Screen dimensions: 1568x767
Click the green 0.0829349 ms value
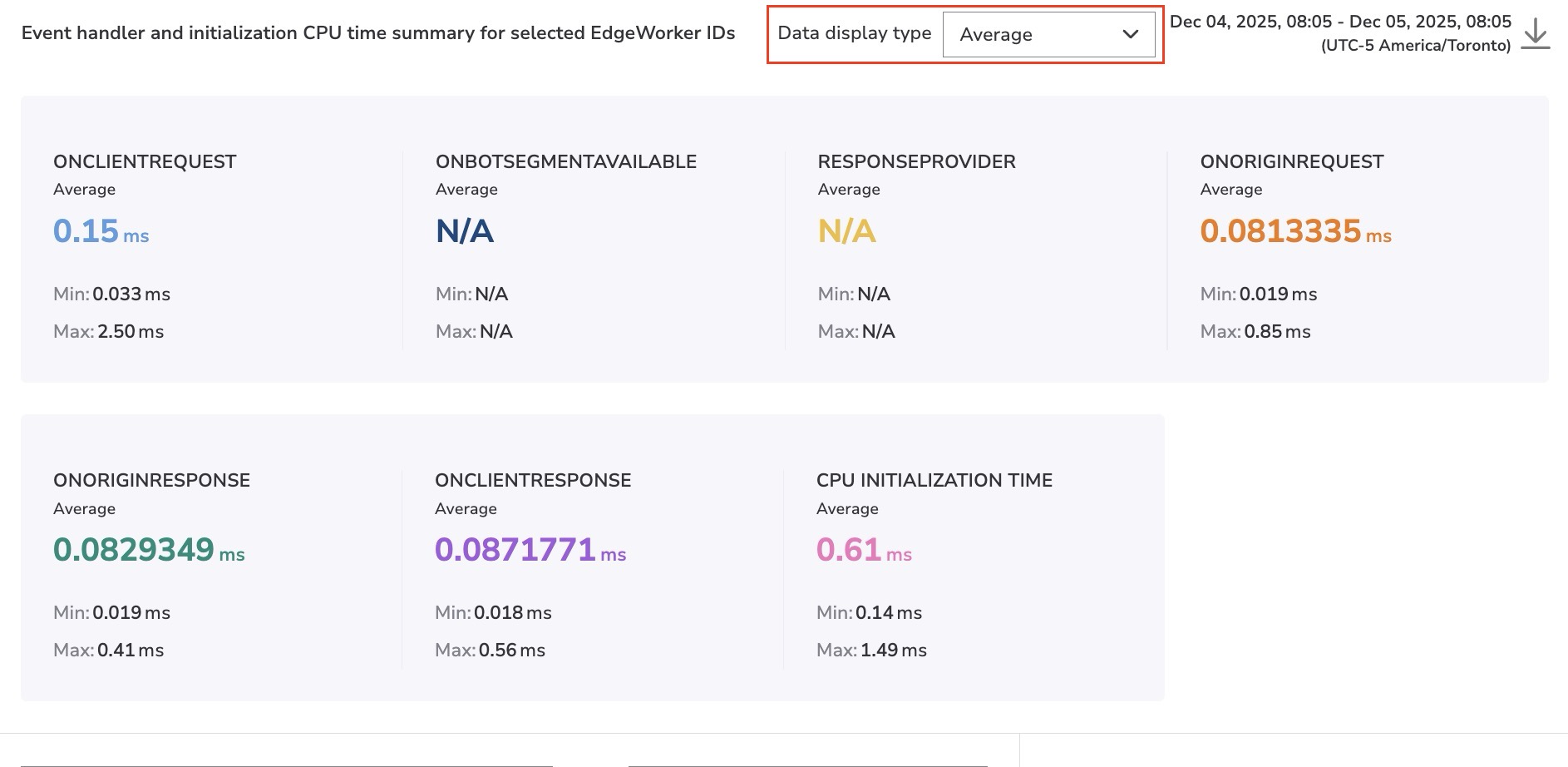tap(148, 550)
